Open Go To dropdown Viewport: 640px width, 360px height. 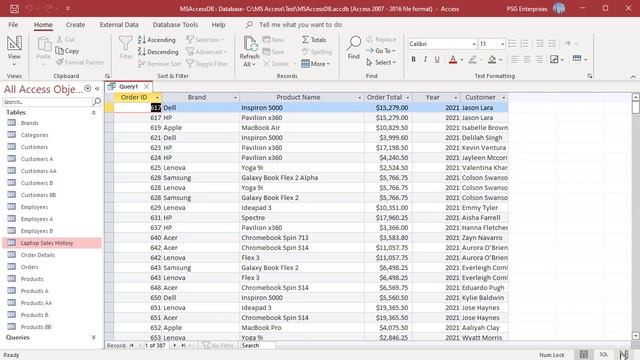coord(381,51)
